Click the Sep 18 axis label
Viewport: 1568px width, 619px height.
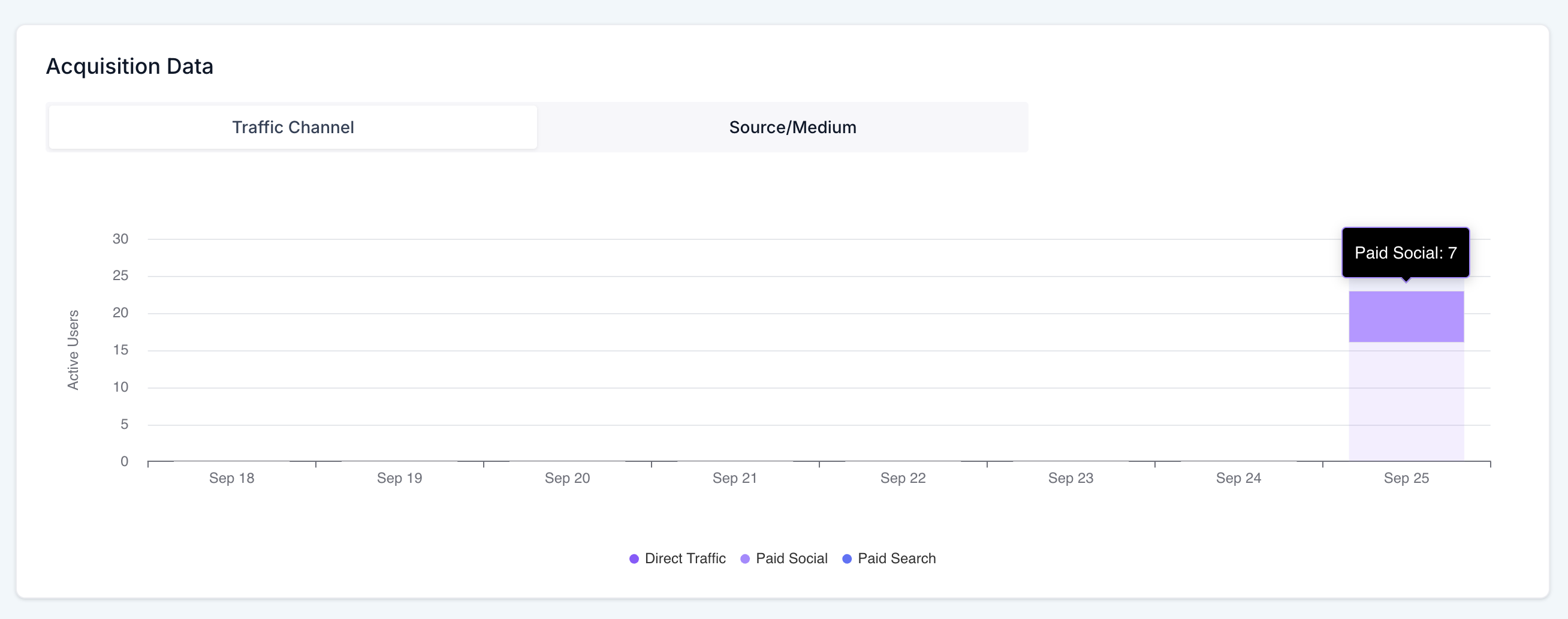(231, 478)
